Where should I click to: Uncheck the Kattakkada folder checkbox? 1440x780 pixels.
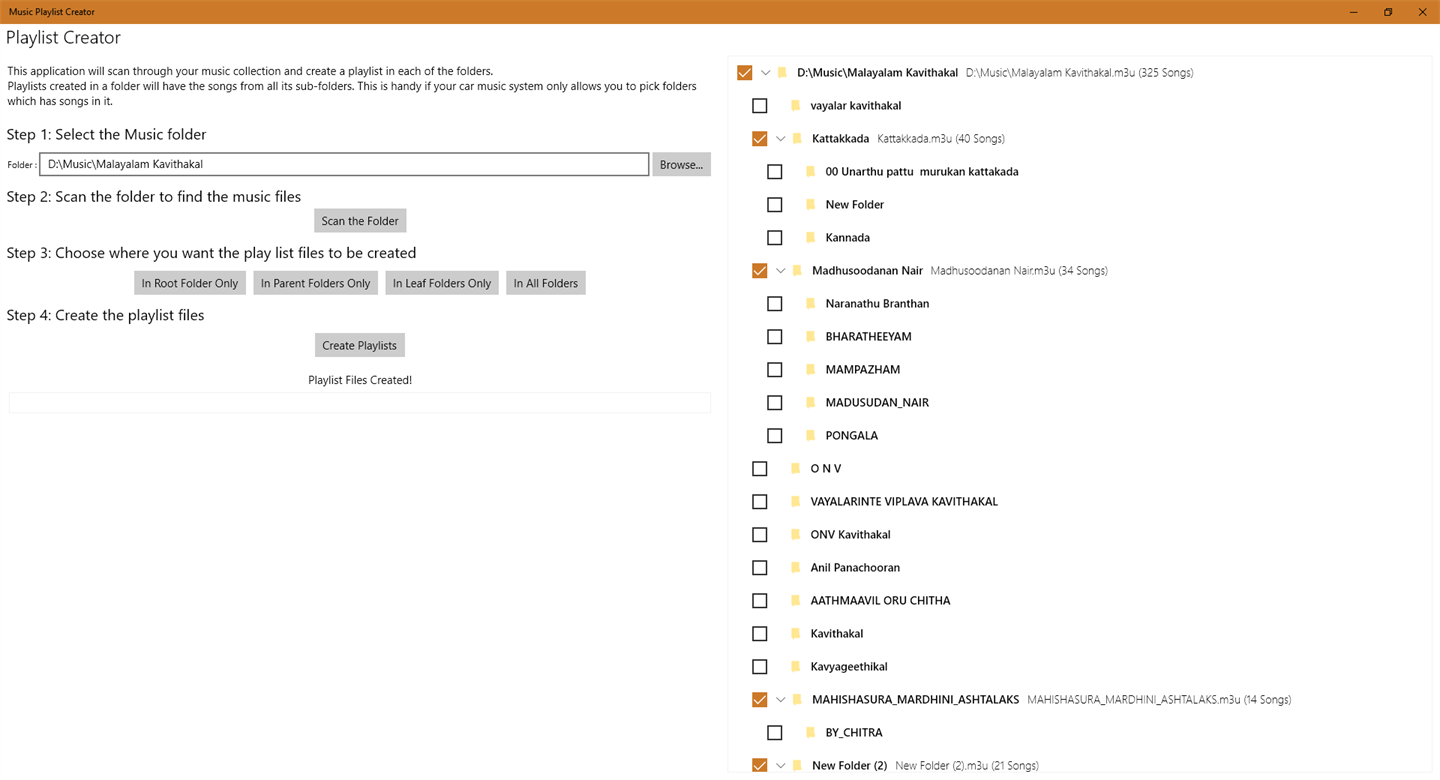(x=760, y=138)
